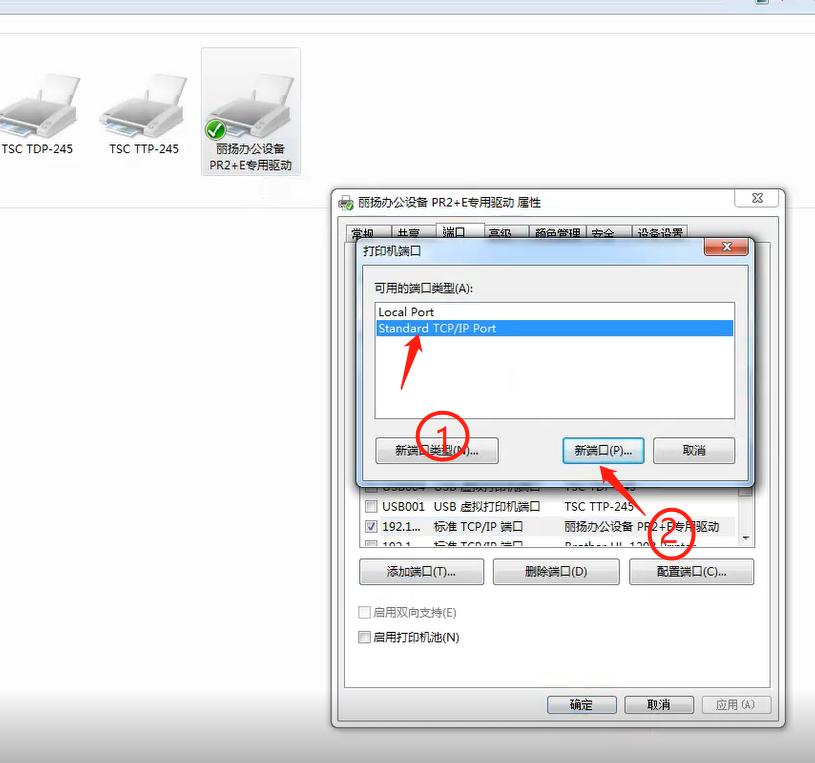This screenshot has width=815, height=763.
Task: Check the USB001 port checkbox
Action: tap(371, 506)
